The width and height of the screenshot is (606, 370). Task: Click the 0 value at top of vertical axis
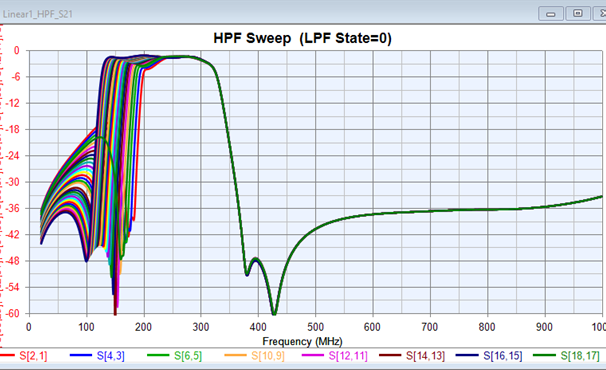pyautogui.click(x=17, y=50)
